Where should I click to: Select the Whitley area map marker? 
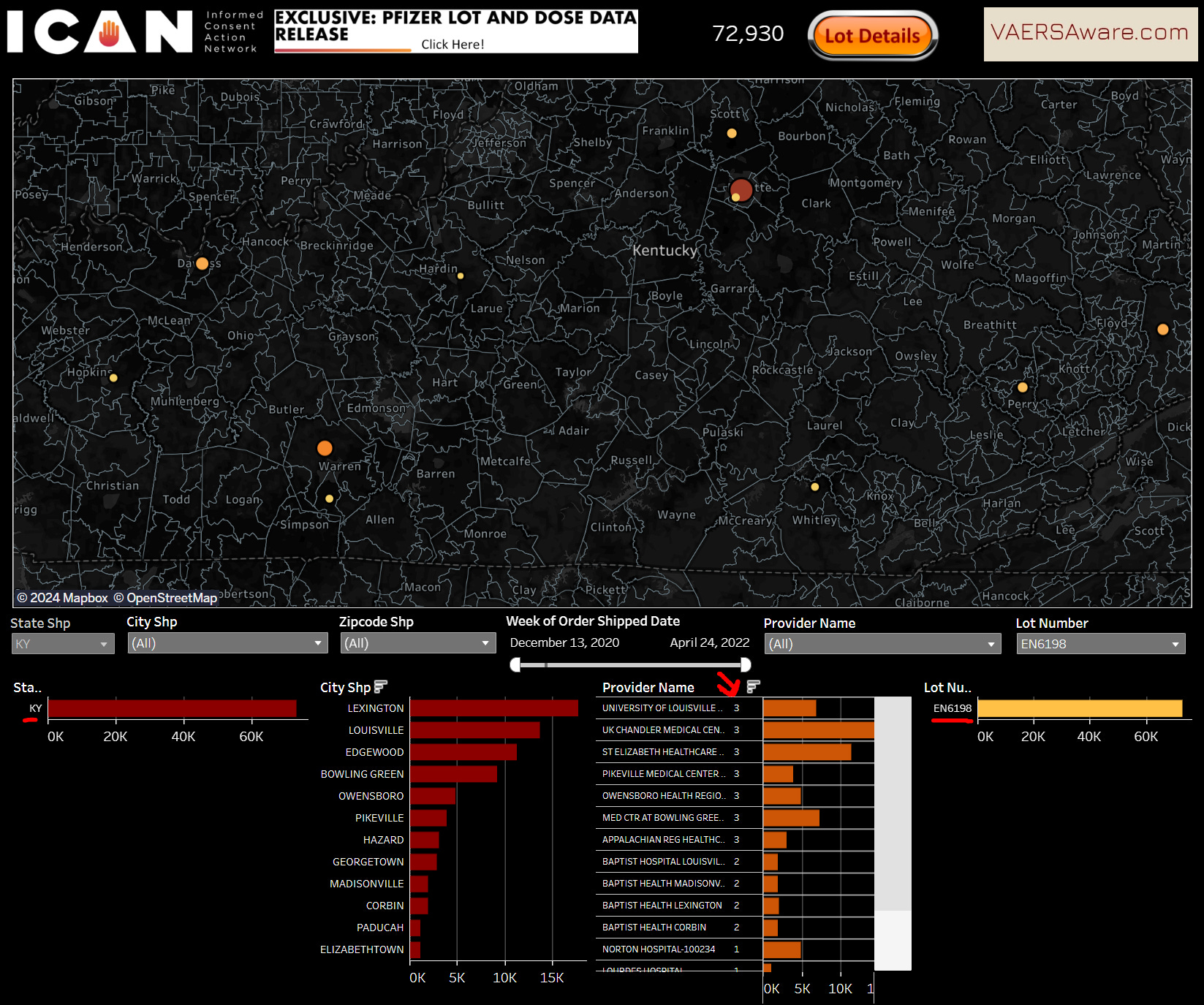(815, 487)
